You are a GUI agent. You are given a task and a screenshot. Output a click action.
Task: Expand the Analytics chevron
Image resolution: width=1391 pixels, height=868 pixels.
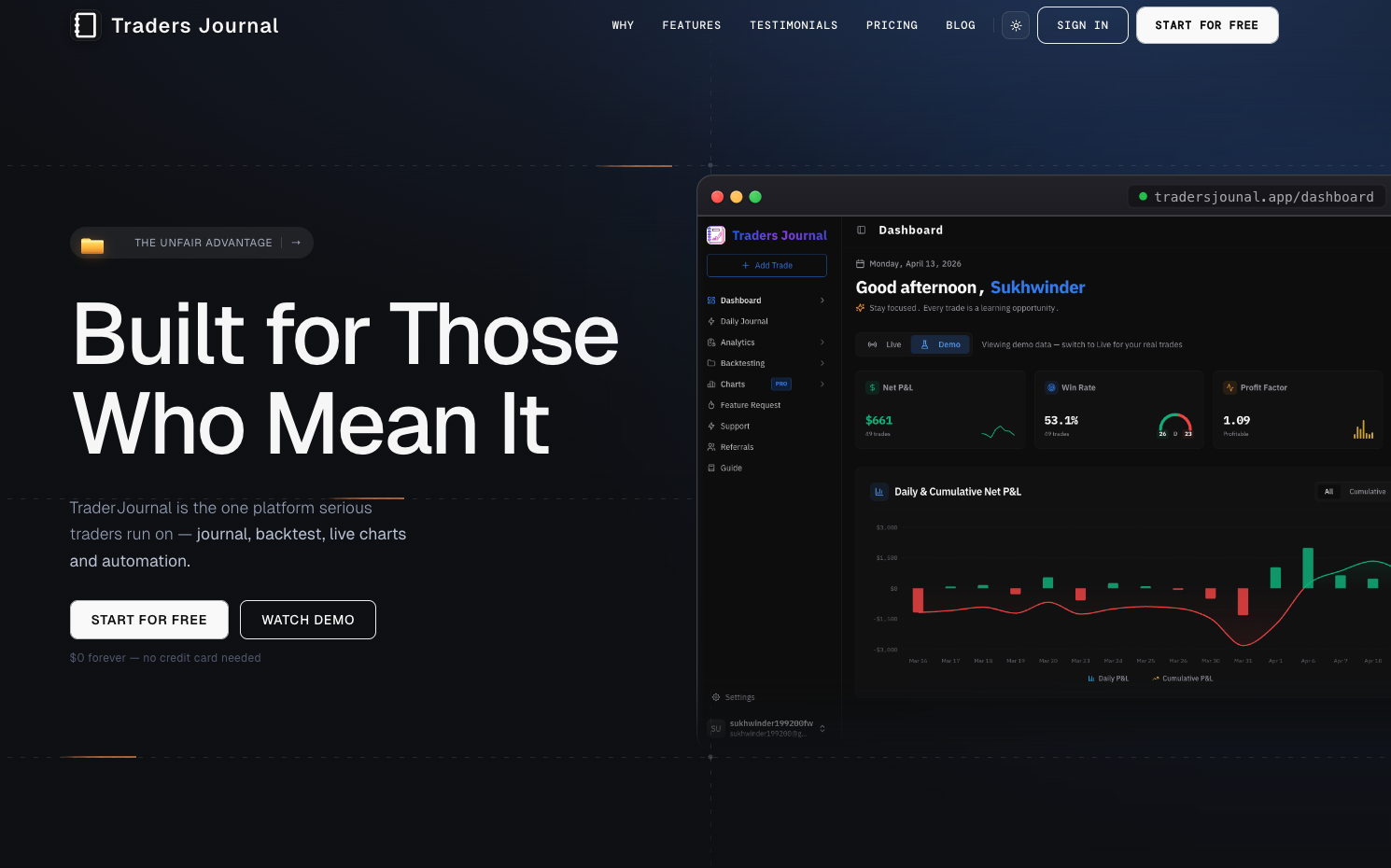pos(822,343)
